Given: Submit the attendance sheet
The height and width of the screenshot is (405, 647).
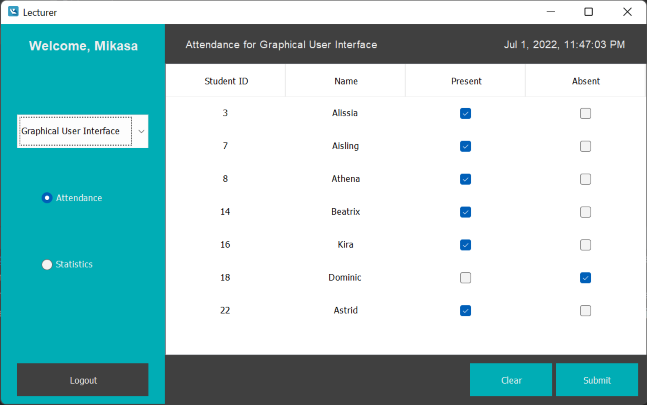Looking at the screenshot, I should (597, 380).
